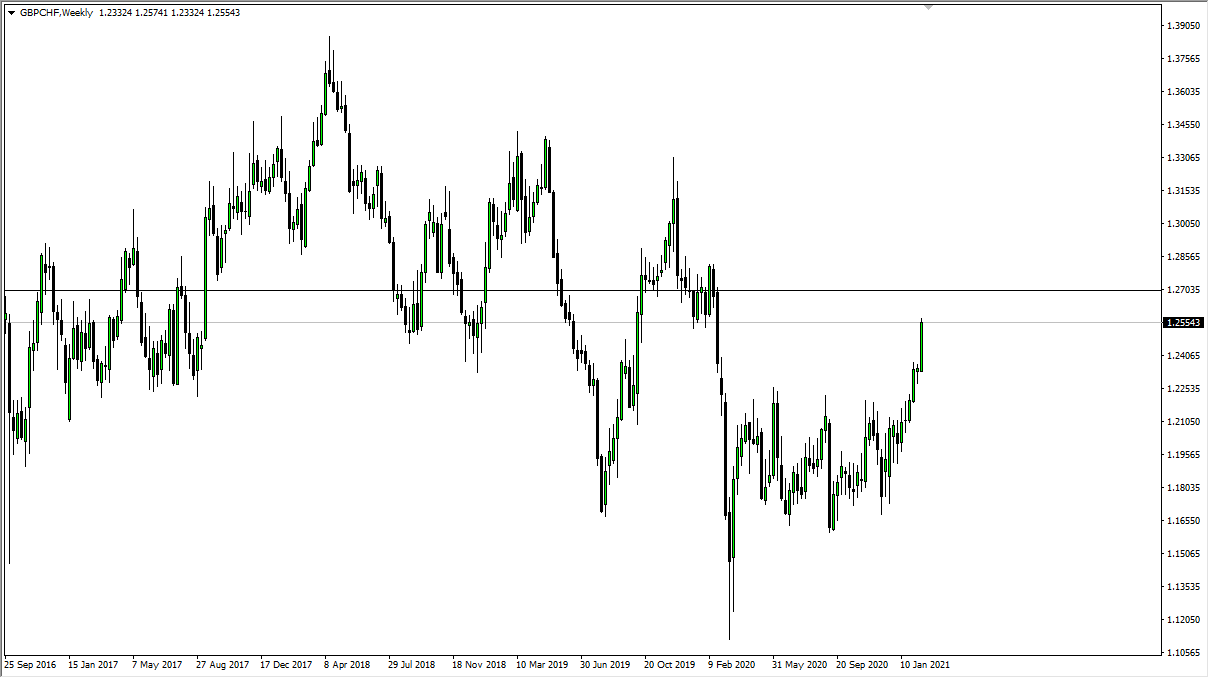The height and width of the screenshot is (678, 1209).
Task: Click the 1.27035 price scale value
Action: tap(1183, 288)
